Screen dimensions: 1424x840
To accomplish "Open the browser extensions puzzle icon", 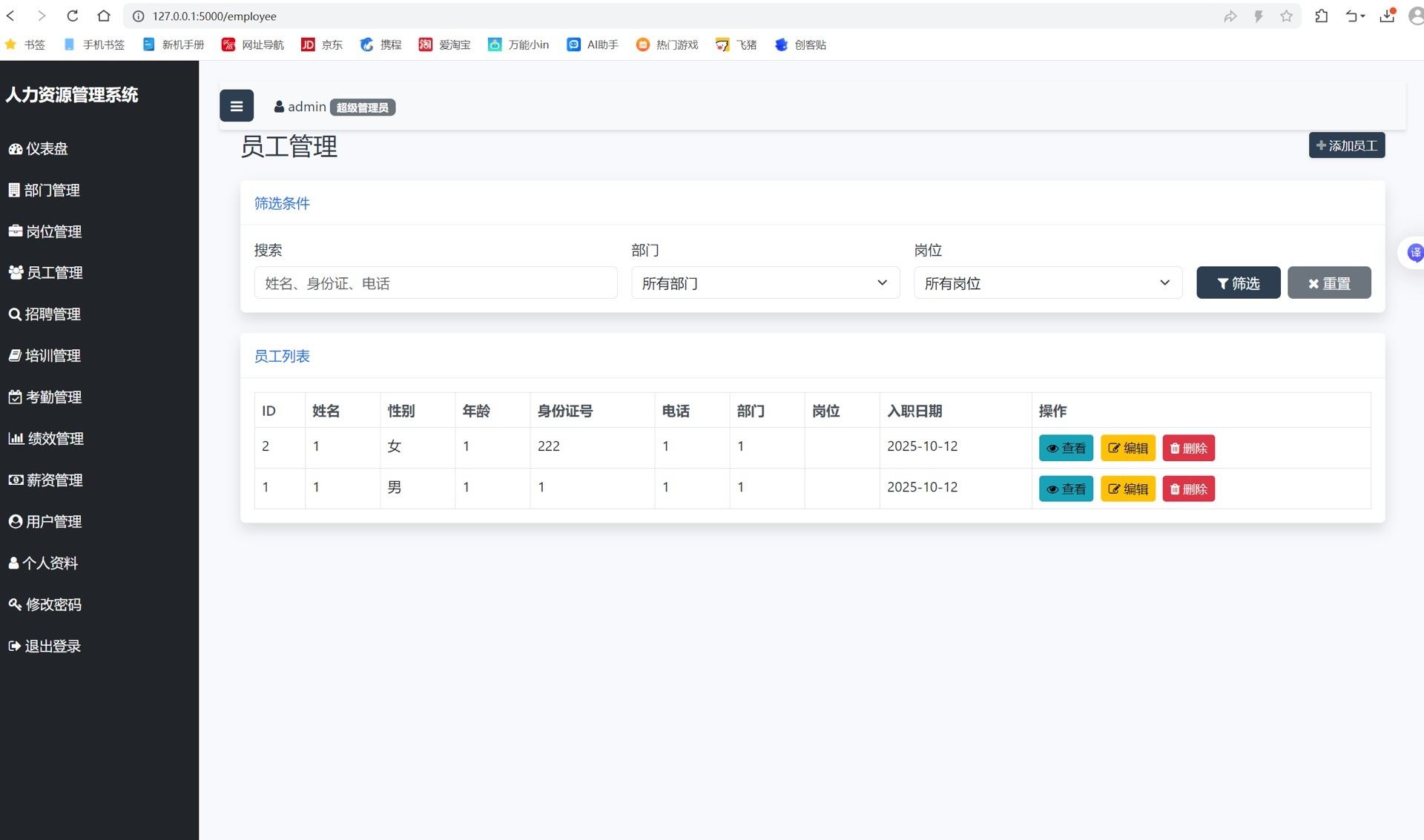I will pyautogui.click(x=1321, y=16).
